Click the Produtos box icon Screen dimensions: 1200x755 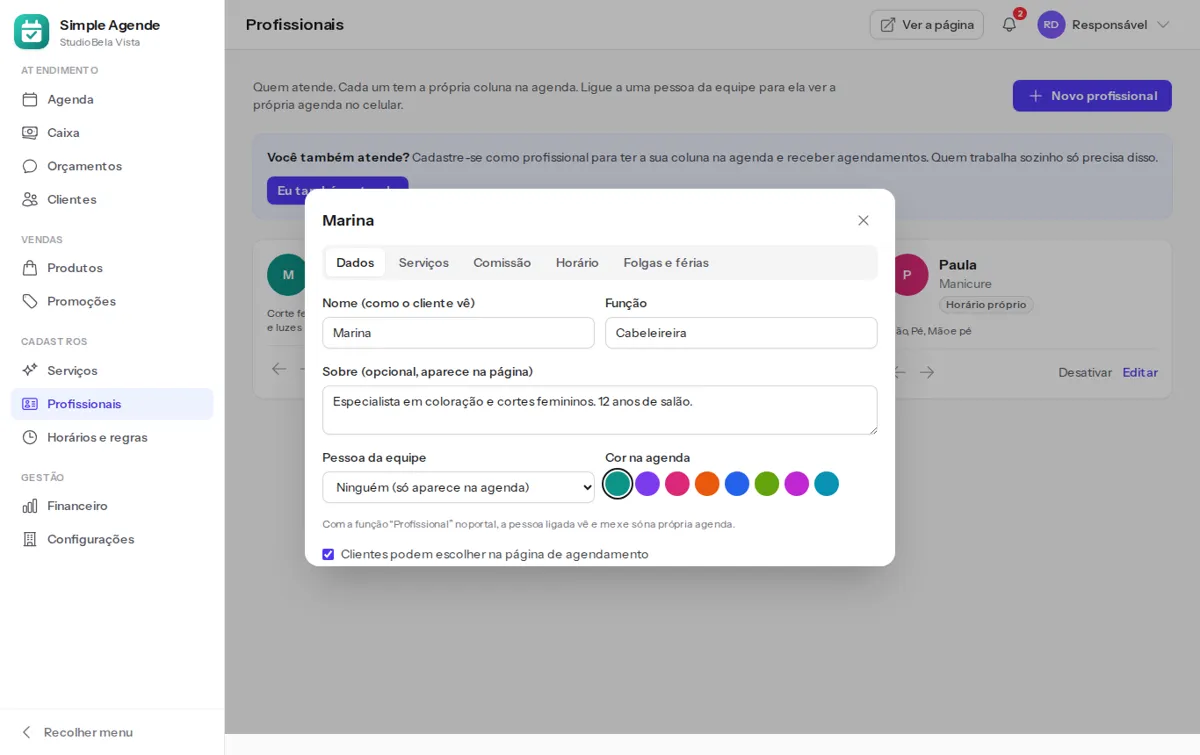click(30, 268)
